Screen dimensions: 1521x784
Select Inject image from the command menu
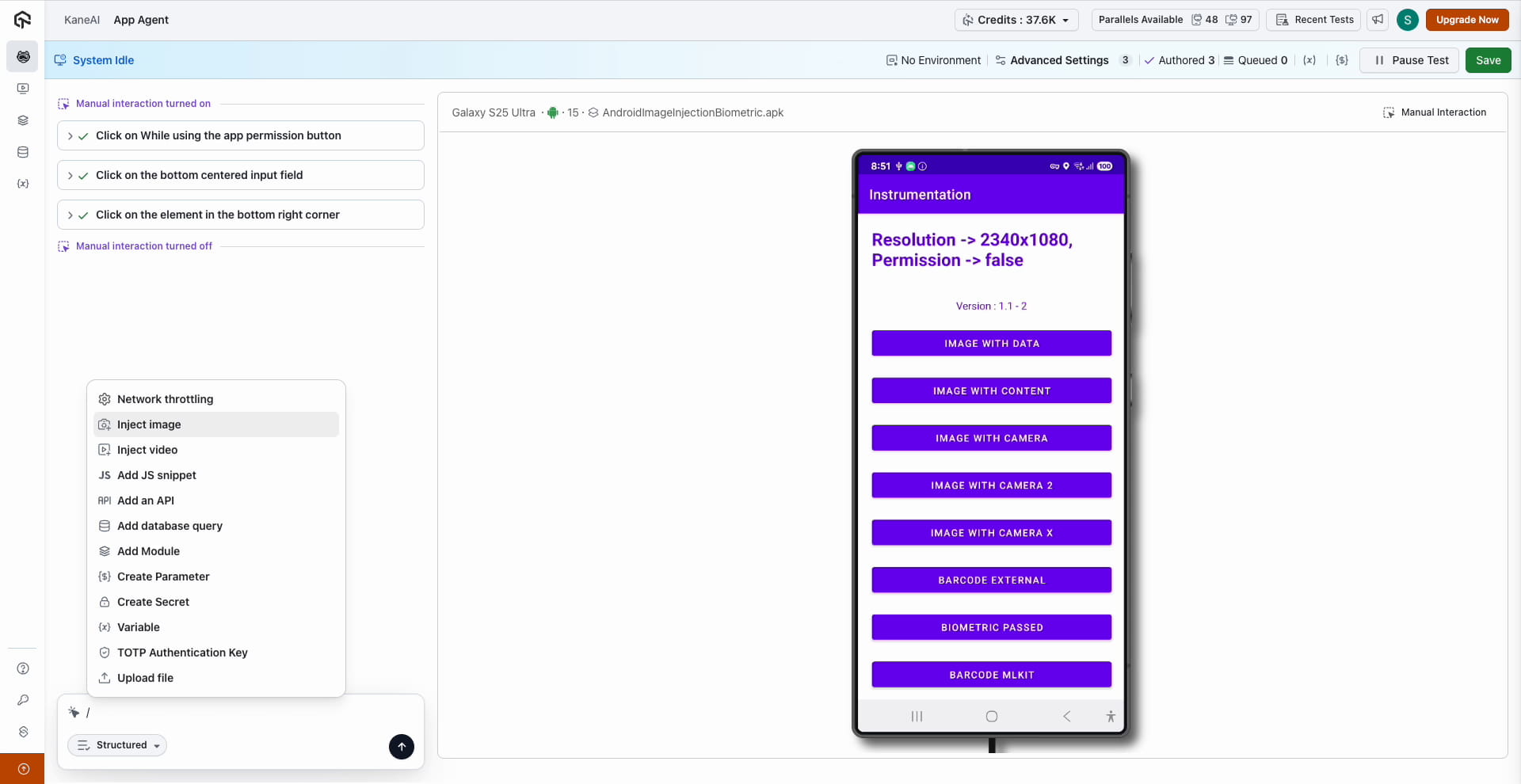[149, 424]
